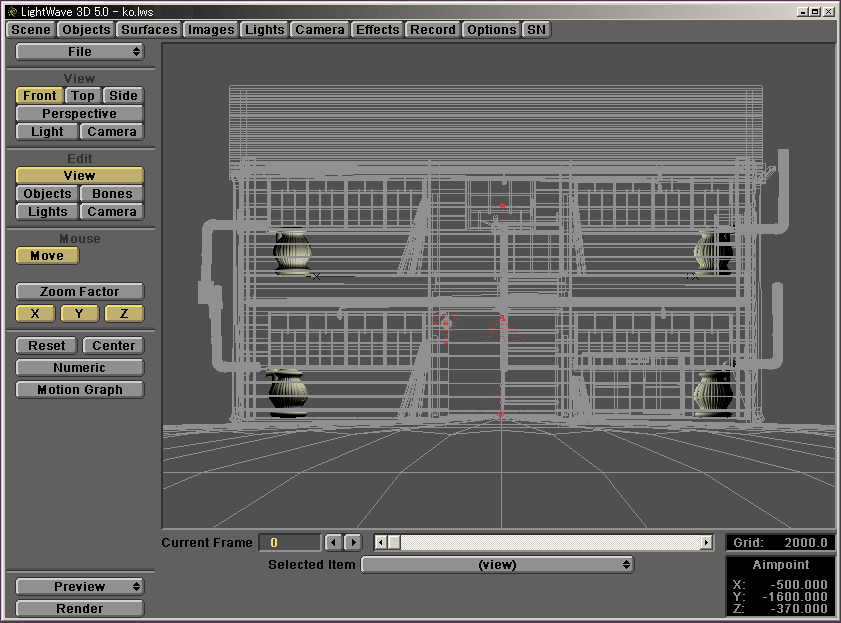Select the Top view button
This screenshot has height=623, width=841.
(83, 96)
